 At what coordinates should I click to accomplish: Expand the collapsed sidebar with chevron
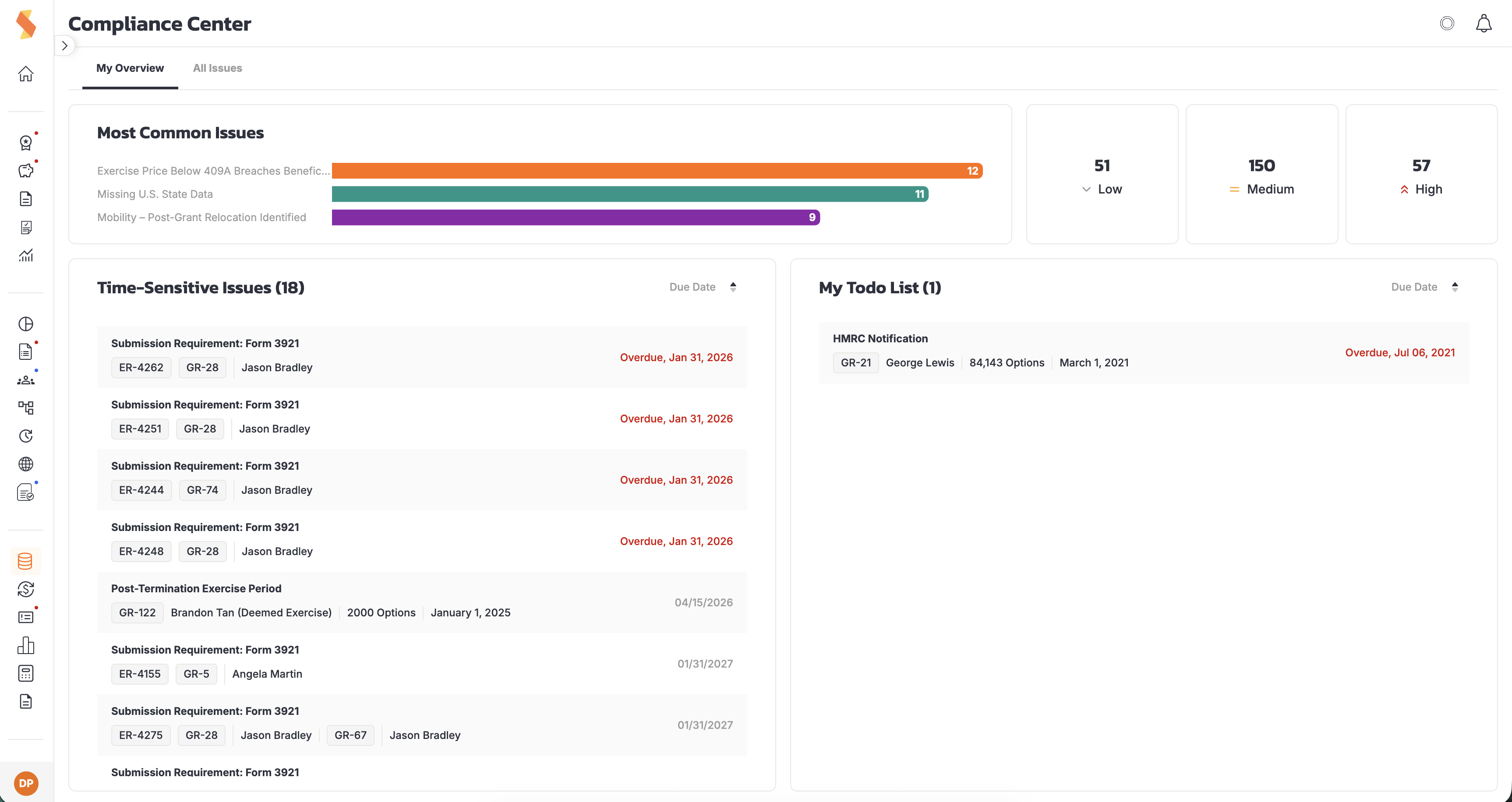pyautogui.click(x=64, y=46)
